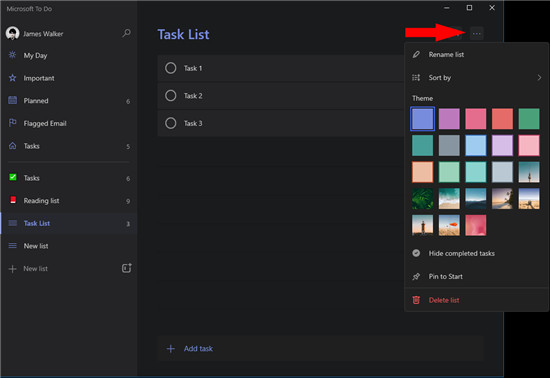
Task: Click the three-dots list options button
Action: pyautogui.click(x=476, y=34)
